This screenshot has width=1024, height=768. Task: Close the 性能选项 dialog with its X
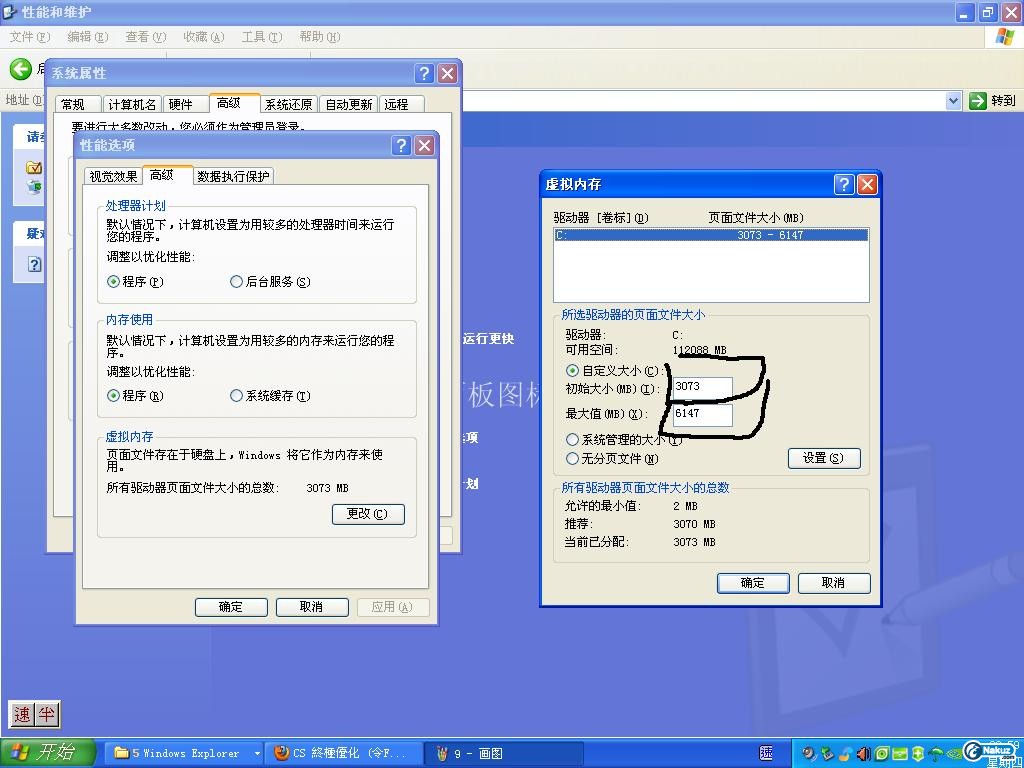(424, 145)
